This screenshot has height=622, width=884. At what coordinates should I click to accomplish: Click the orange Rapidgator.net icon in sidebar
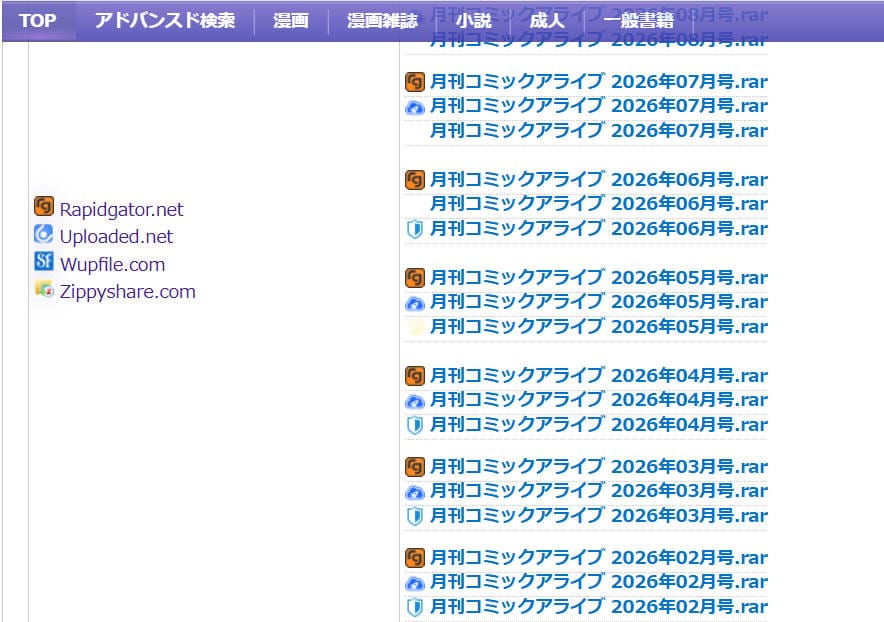[x=44, y=206]
